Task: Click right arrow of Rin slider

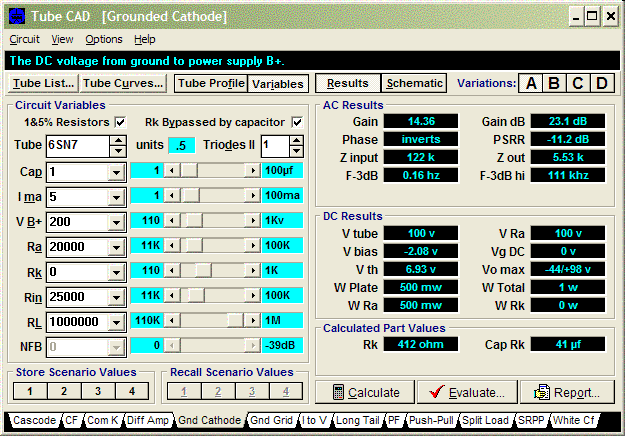Action: pyautogui.click(x=253, y=295)
